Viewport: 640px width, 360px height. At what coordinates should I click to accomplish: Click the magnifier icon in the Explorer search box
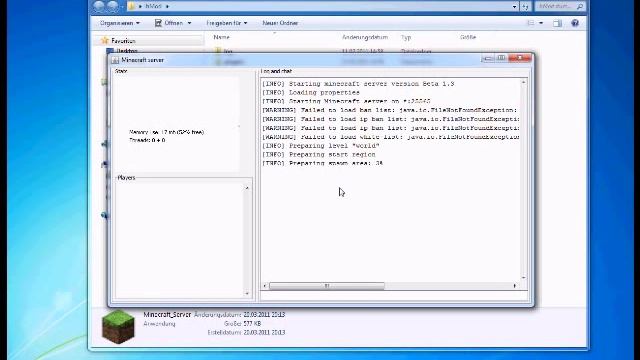coord(580,6)
